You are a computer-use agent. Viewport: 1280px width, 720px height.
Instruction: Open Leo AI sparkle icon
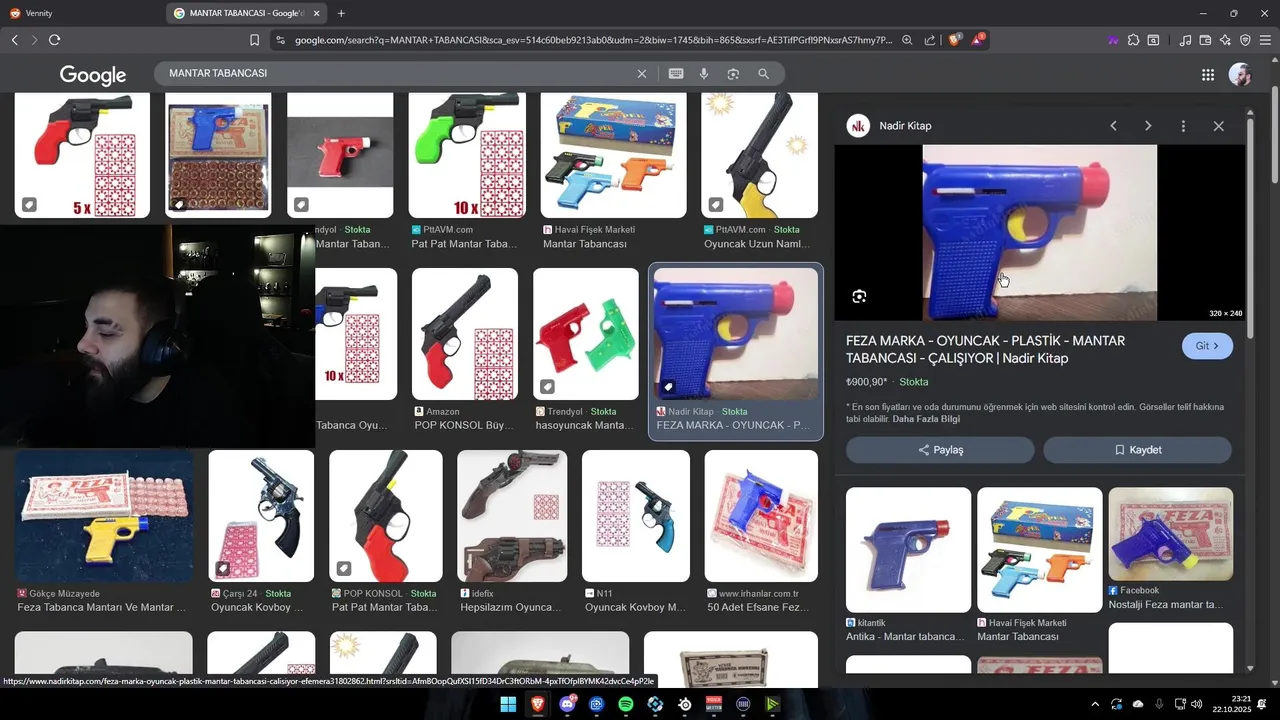(x=1225, y=40)
